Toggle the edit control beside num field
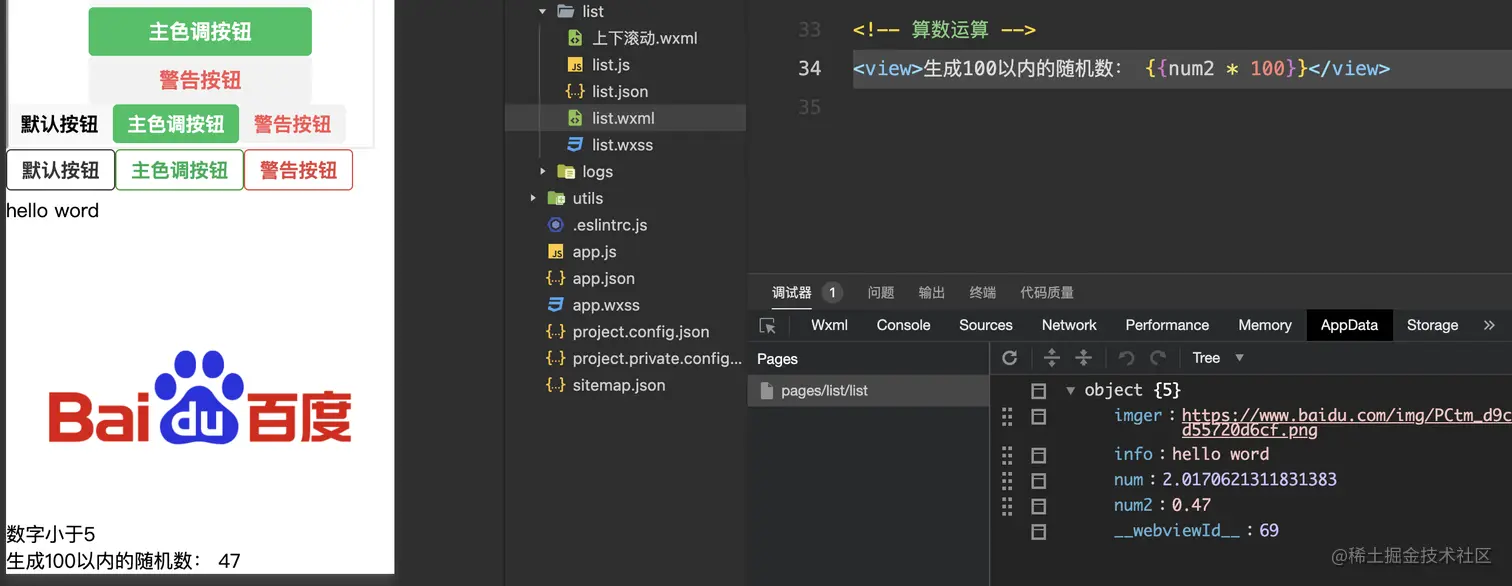Viewport: 1512px width, 586px height. [x=1038, y=480]
